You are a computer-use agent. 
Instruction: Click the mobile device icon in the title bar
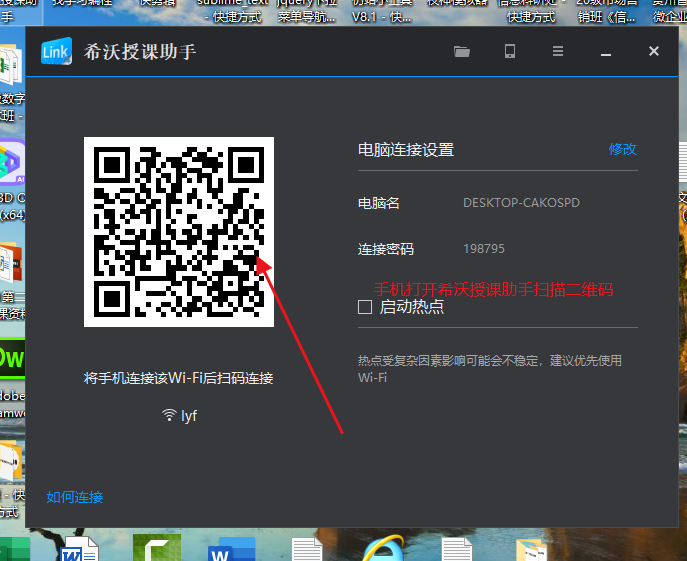tap(510, 51)
